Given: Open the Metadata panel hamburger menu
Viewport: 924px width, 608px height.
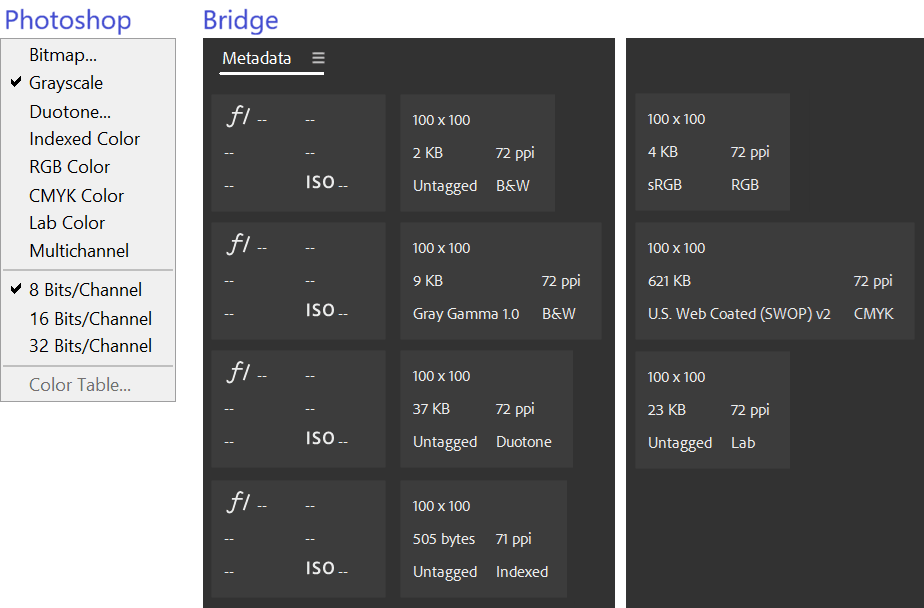Looking at the screenshot, I should (x=318, y=59).
